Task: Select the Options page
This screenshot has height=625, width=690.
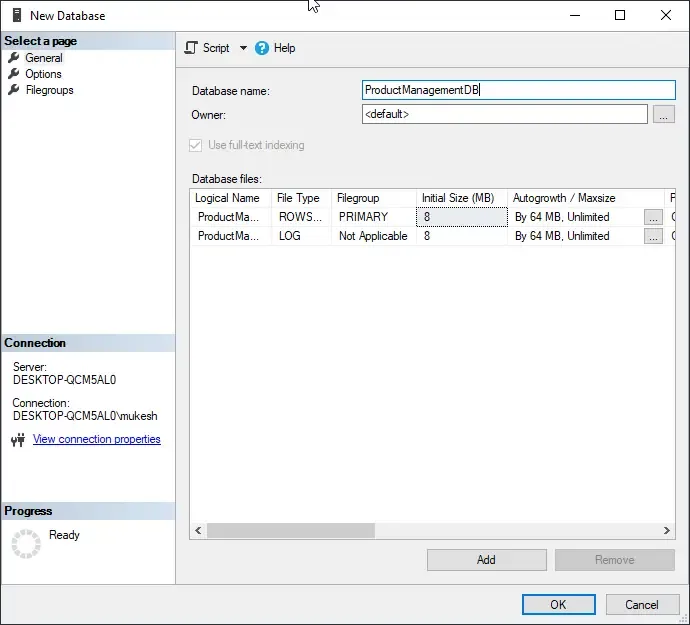Action: point(43,74)
